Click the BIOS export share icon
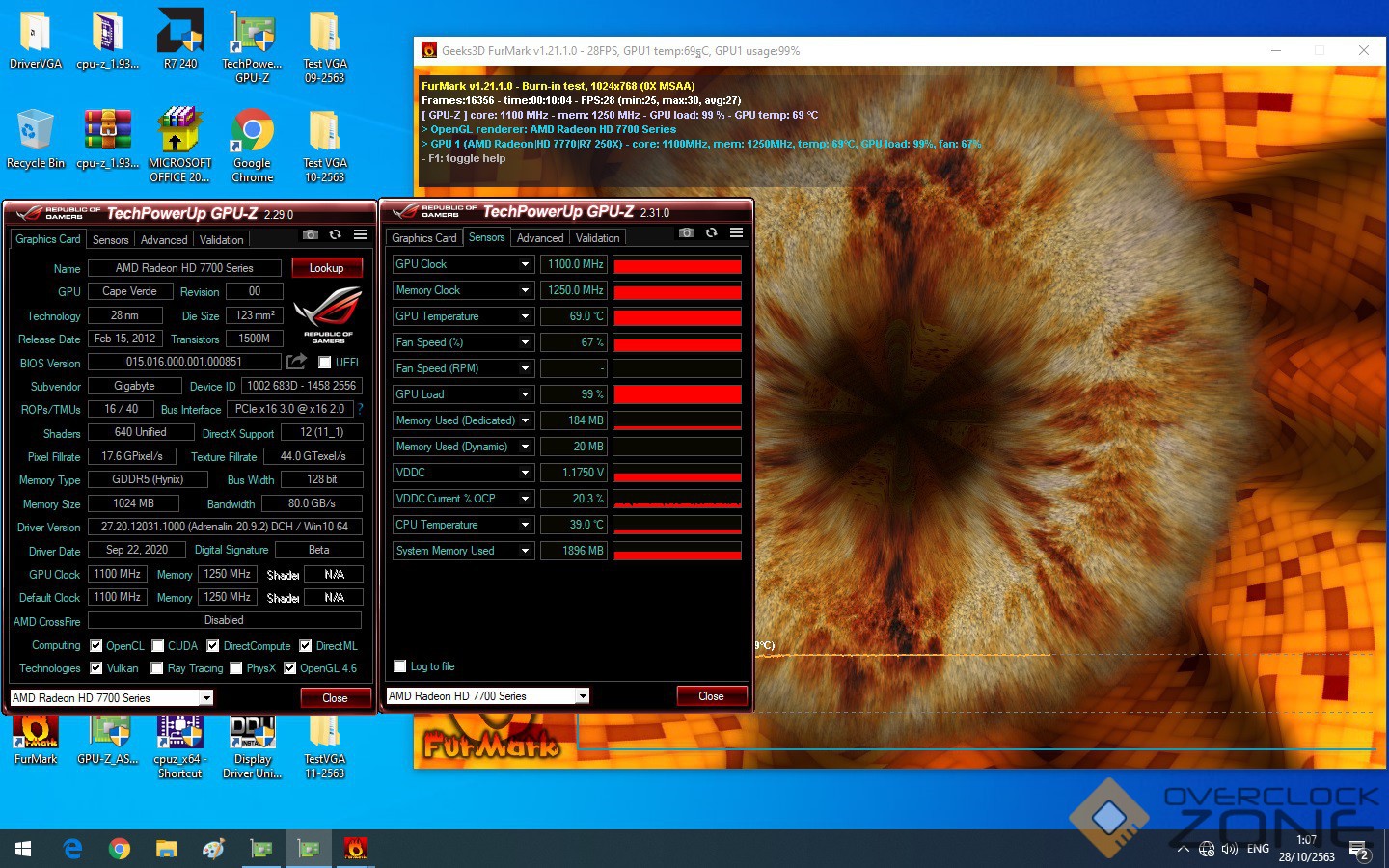 (296, 361)
